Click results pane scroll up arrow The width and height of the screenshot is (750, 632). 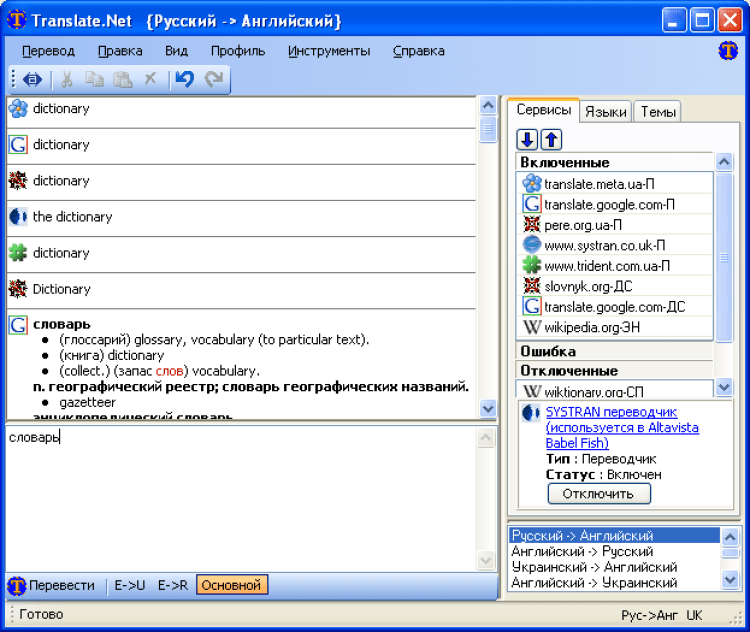(x=488, y=105)
